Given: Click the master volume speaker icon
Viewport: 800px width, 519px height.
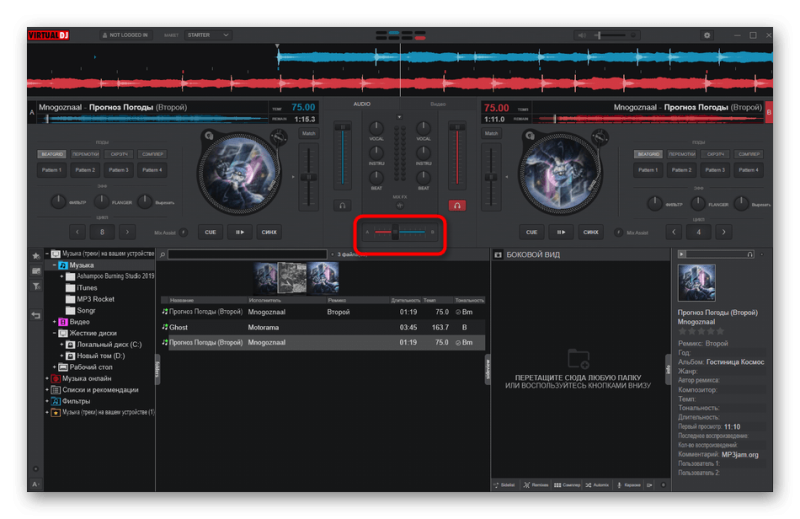Looking at the screenshot, I should tap(582, 35).
